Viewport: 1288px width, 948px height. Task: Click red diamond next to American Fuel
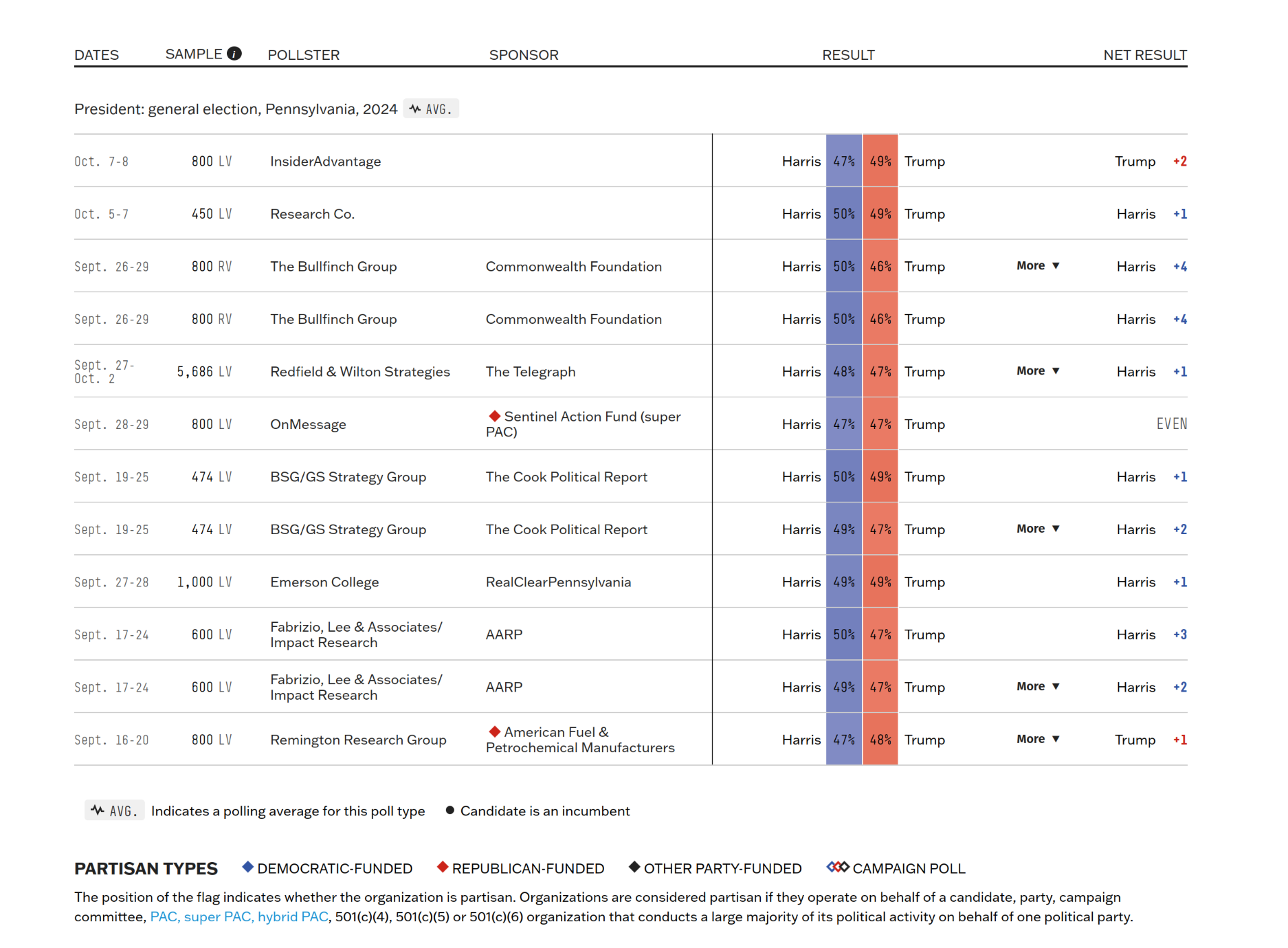pyautogui.click(x=494, y=731)
